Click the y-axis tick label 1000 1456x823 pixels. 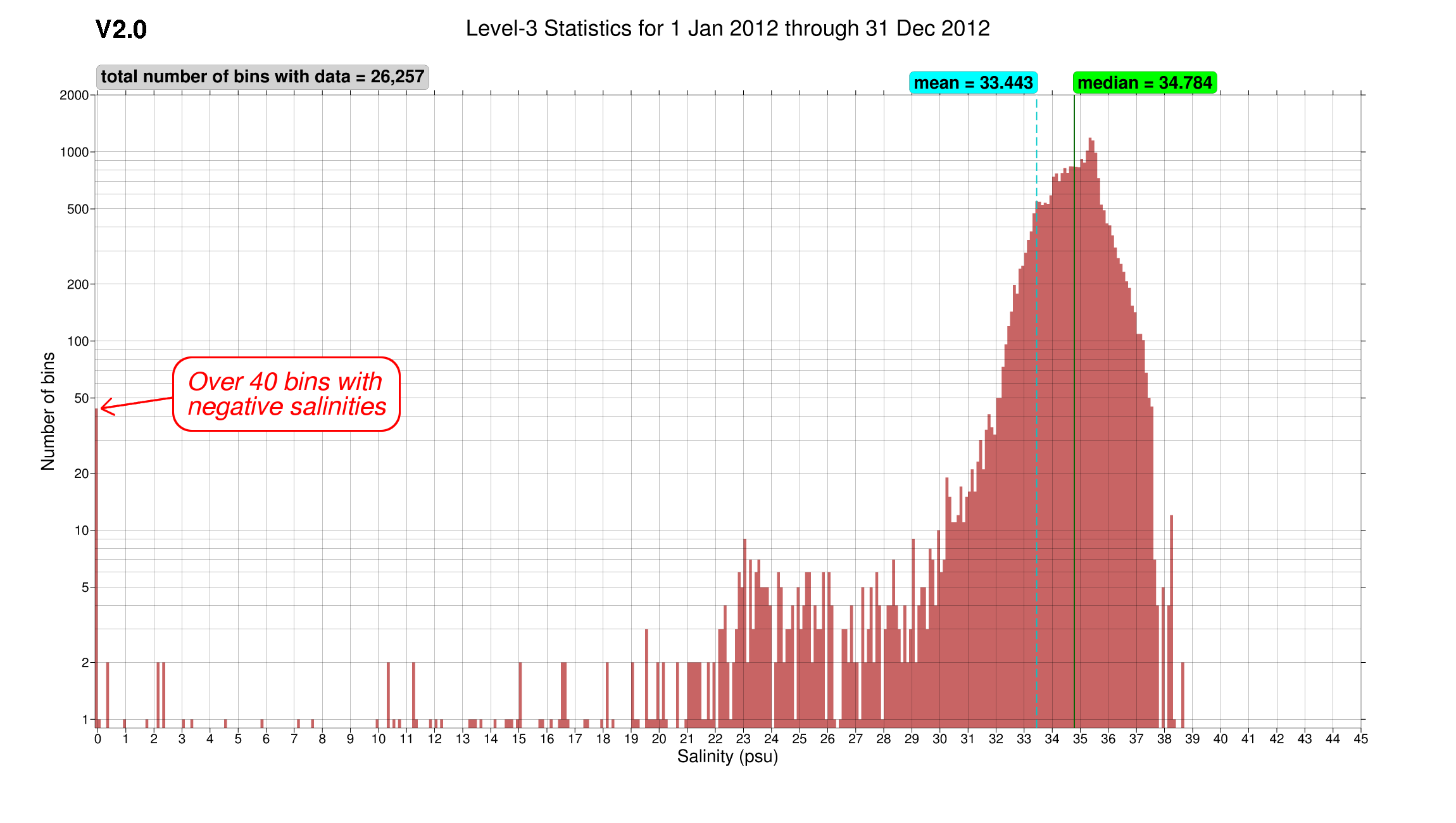tap(74, 152)
